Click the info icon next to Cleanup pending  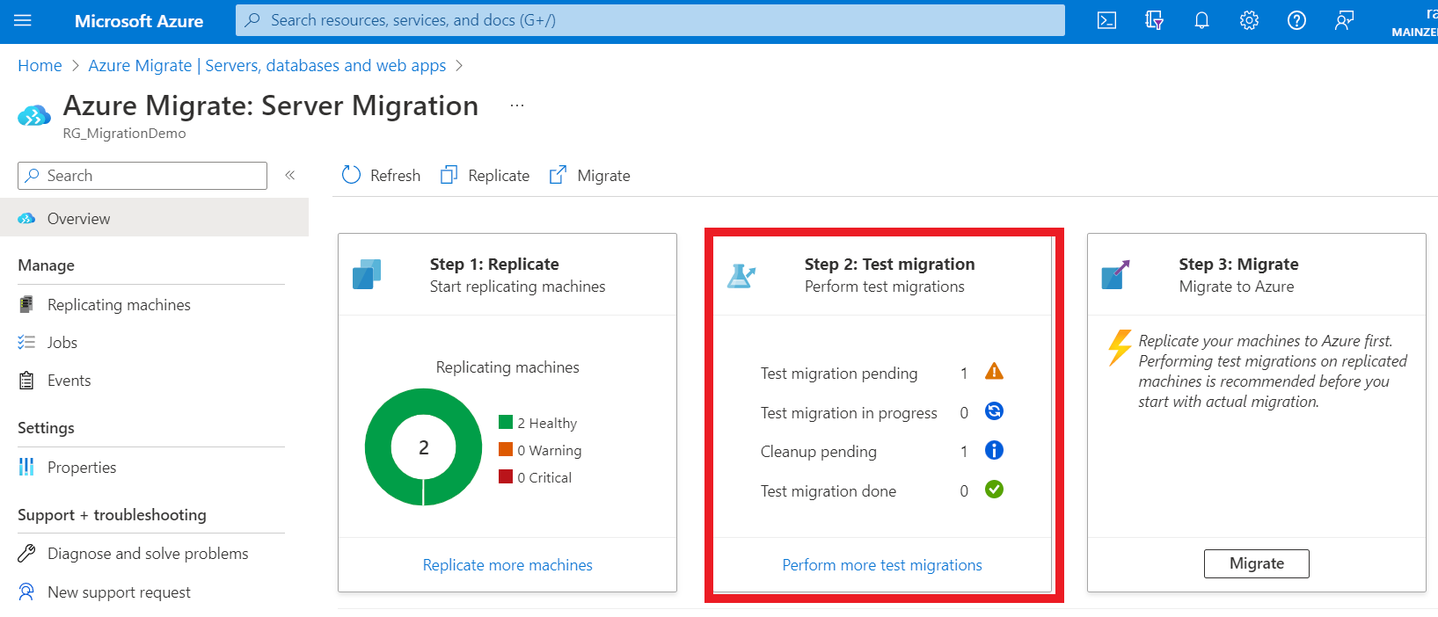994,450
